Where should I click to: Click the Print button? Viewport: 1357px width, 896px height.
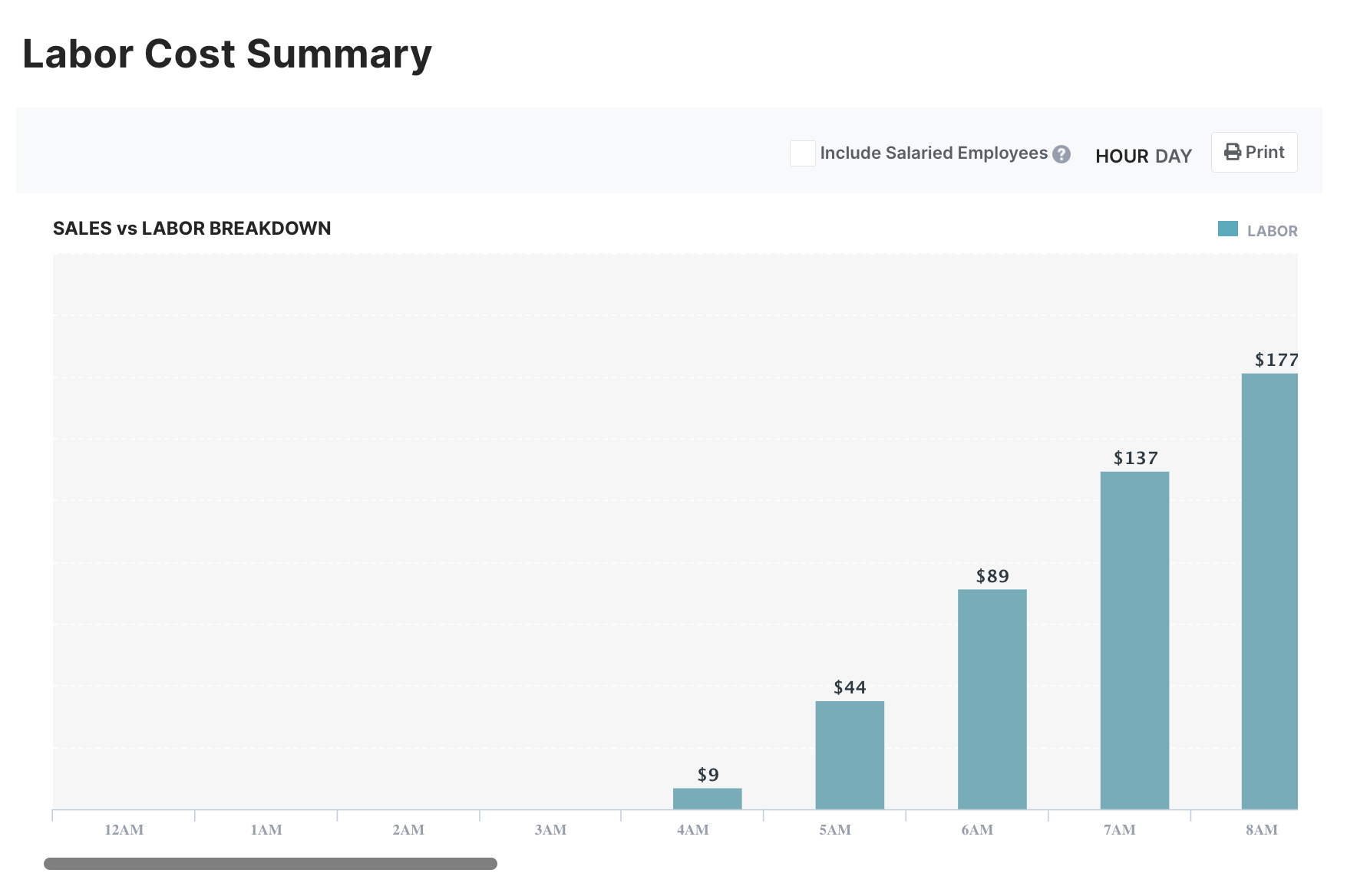pyautogui.click(x=1253, y=152)
